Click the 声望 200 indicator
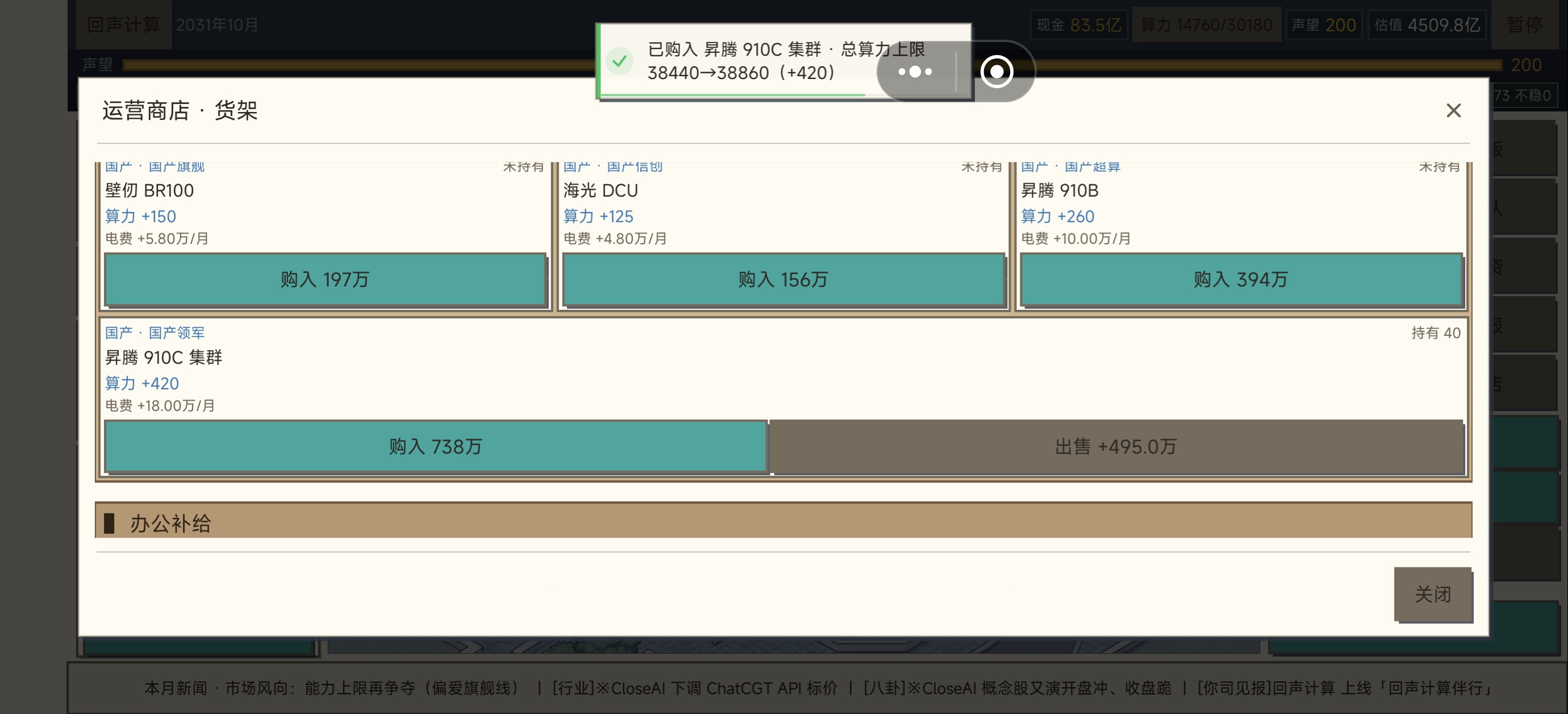Image resolution: width=1568 pixels, height=714 pixels. [1323, 25]
